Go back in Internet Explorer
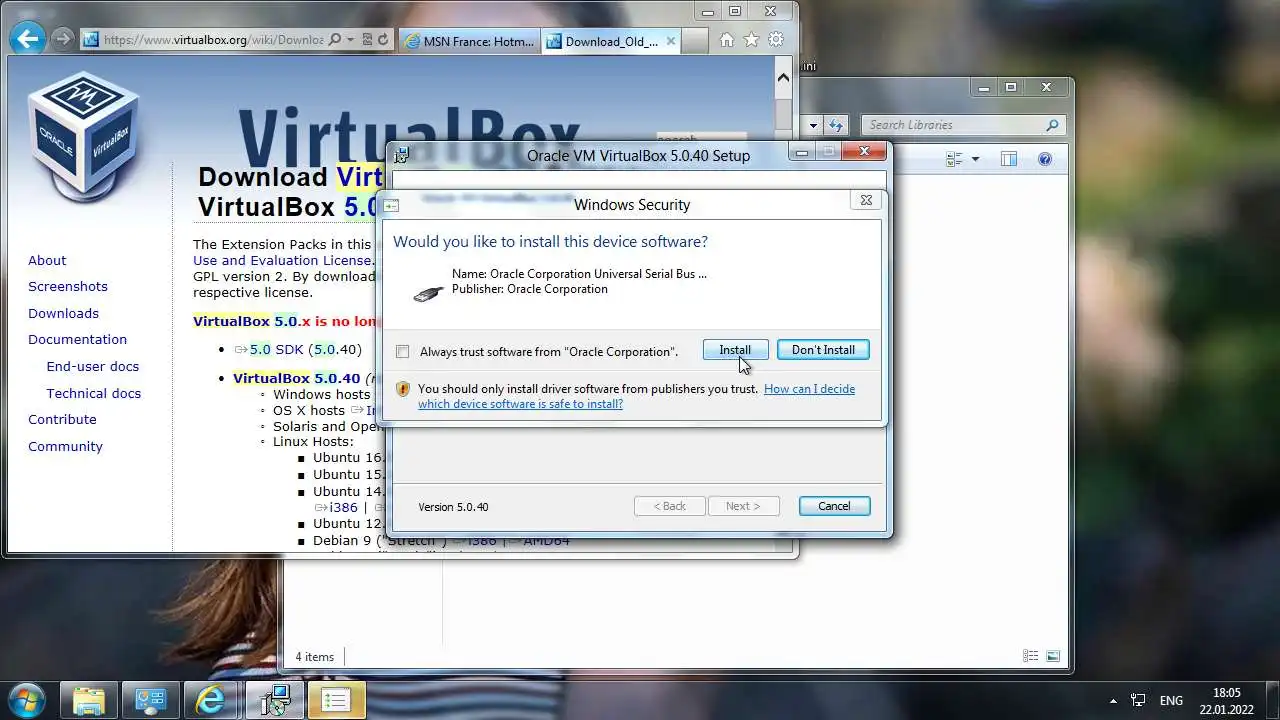This screenshot has width=1280, height=720. click(27, 39)
